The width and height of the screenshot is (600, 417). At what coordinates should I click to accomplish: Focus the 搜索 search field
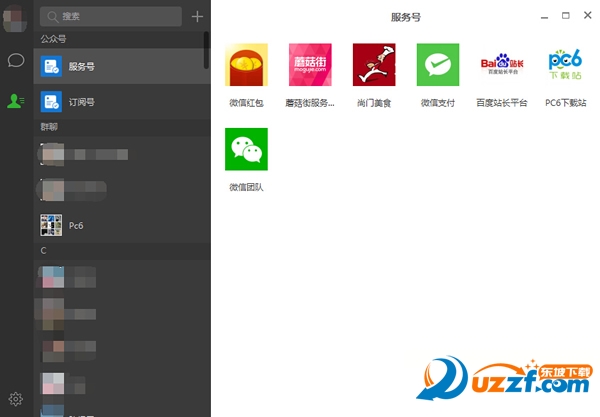111,16
